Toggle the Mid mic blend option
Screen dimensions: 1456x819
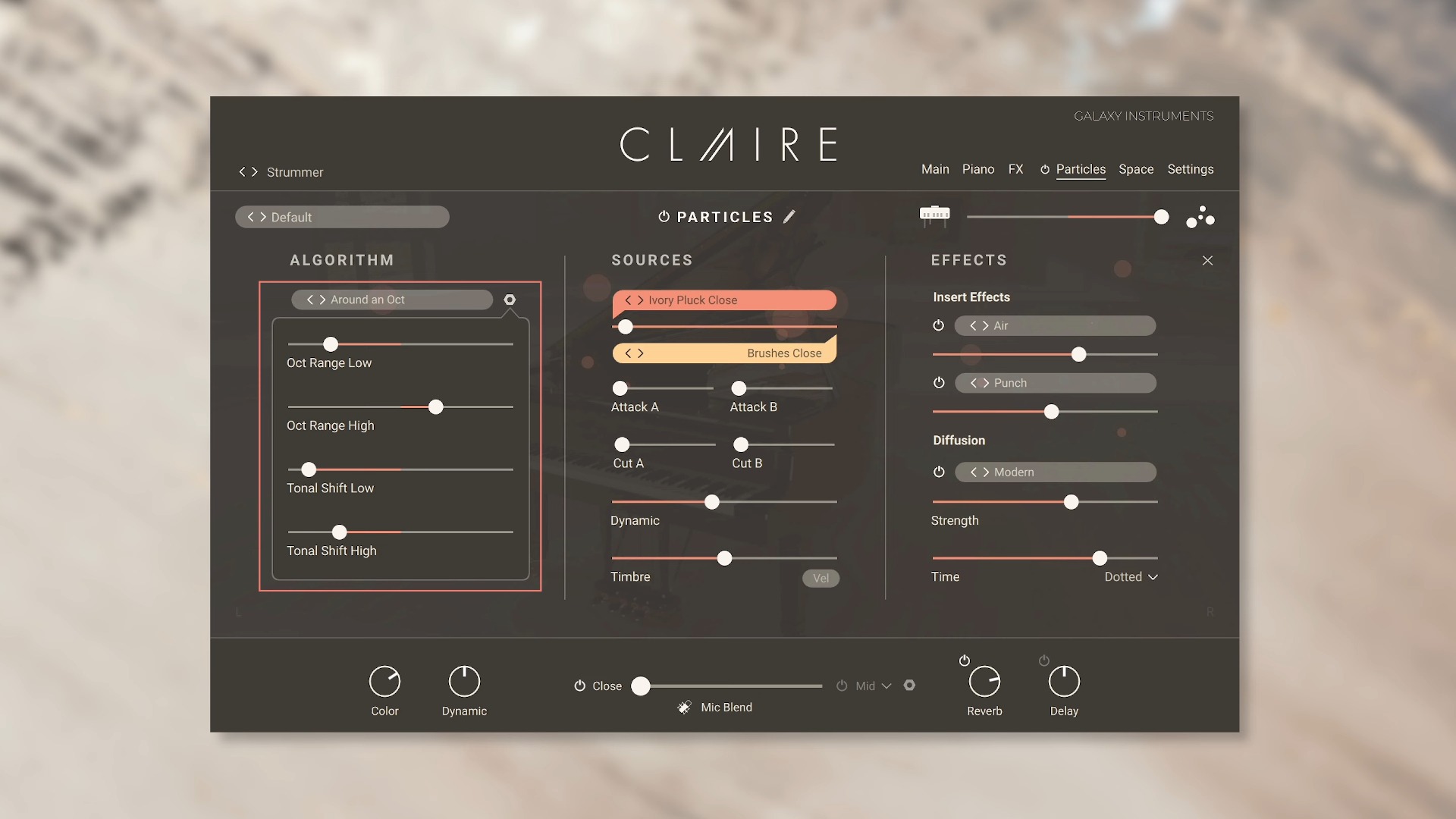tap(842, 686)
